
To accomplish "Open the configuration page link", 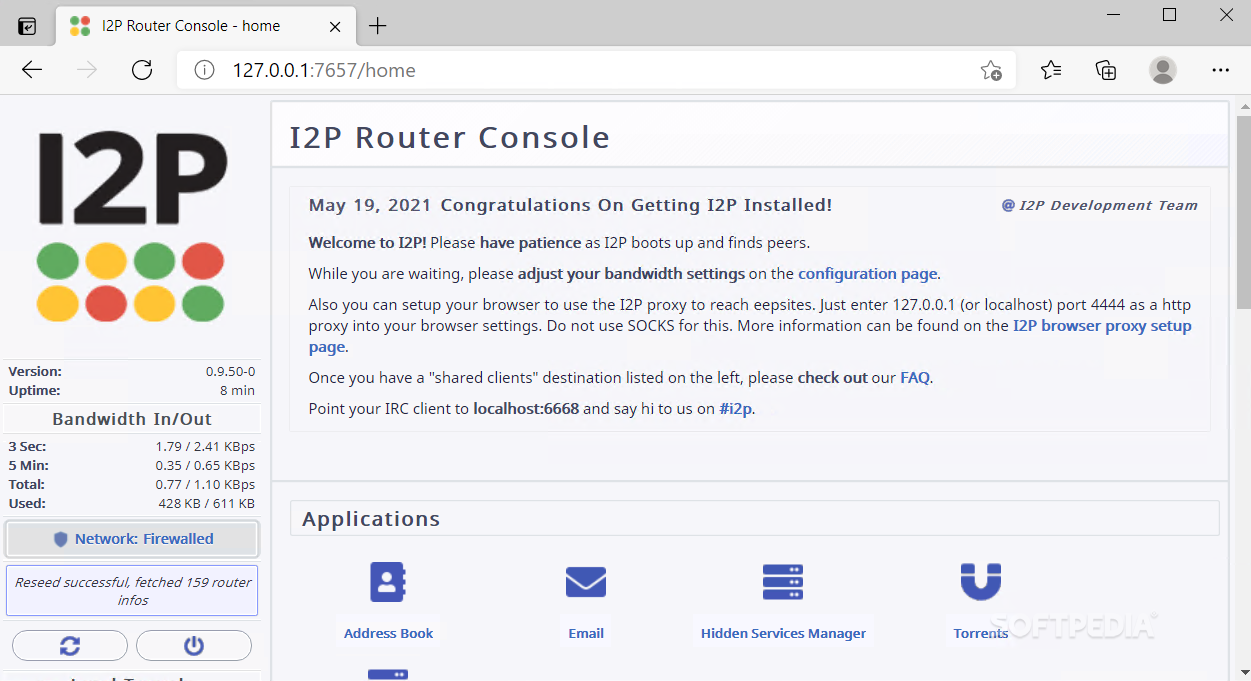I will pos(868,273).
